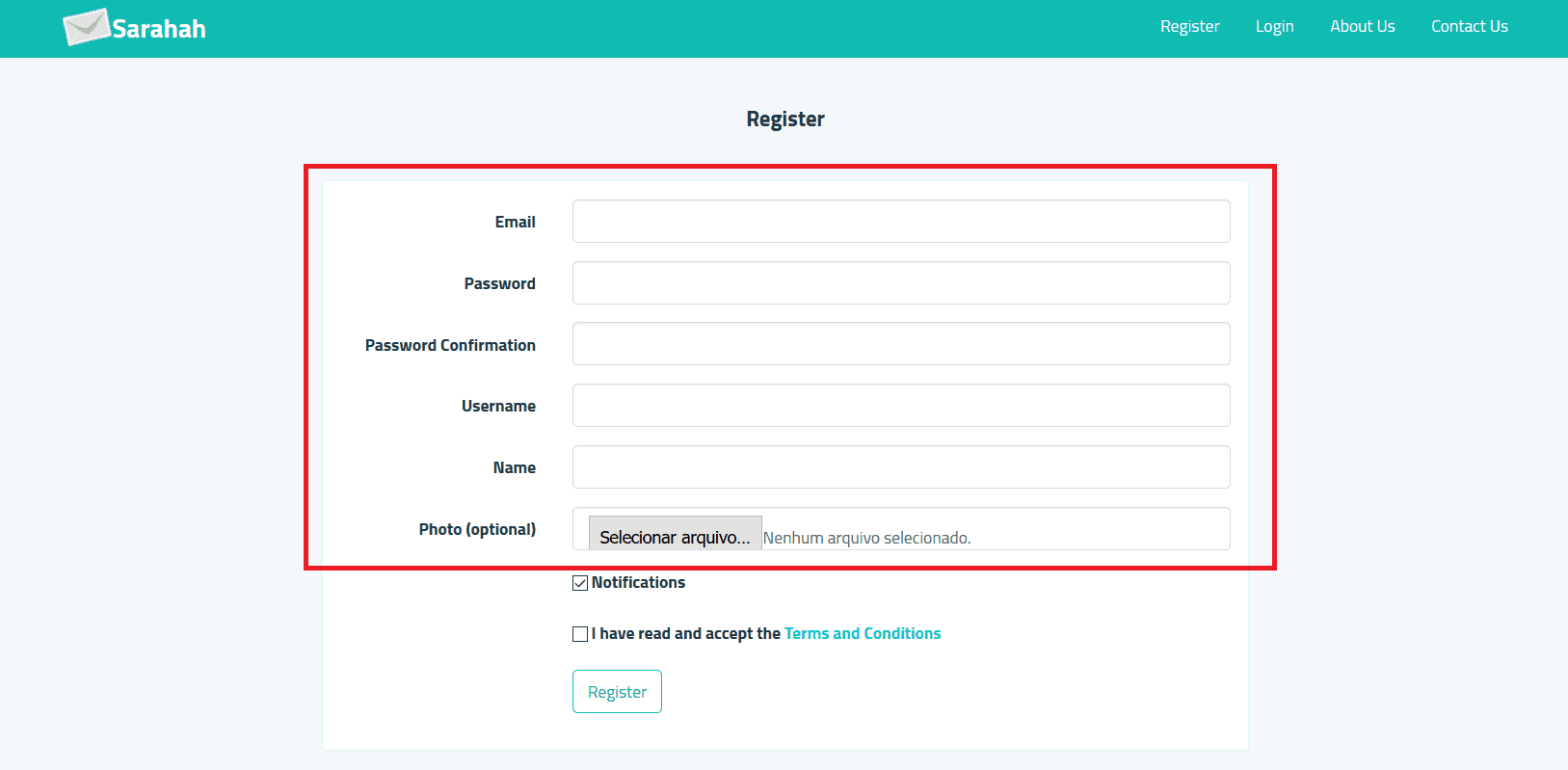Open the Login page from the navbar

pyautogui.click(x=1274, y=26)
